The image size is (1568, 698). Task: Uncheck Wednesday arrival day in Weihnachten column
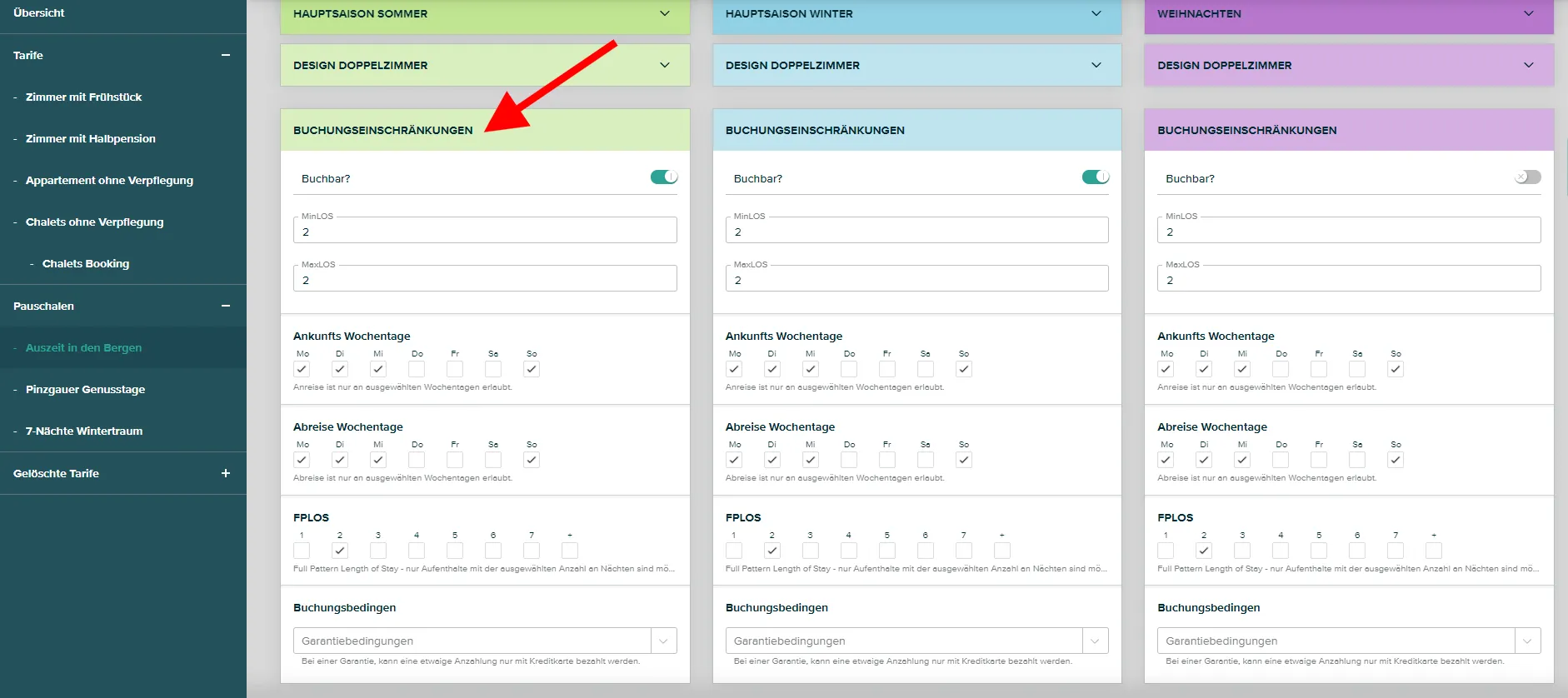tap(1242, 369)
